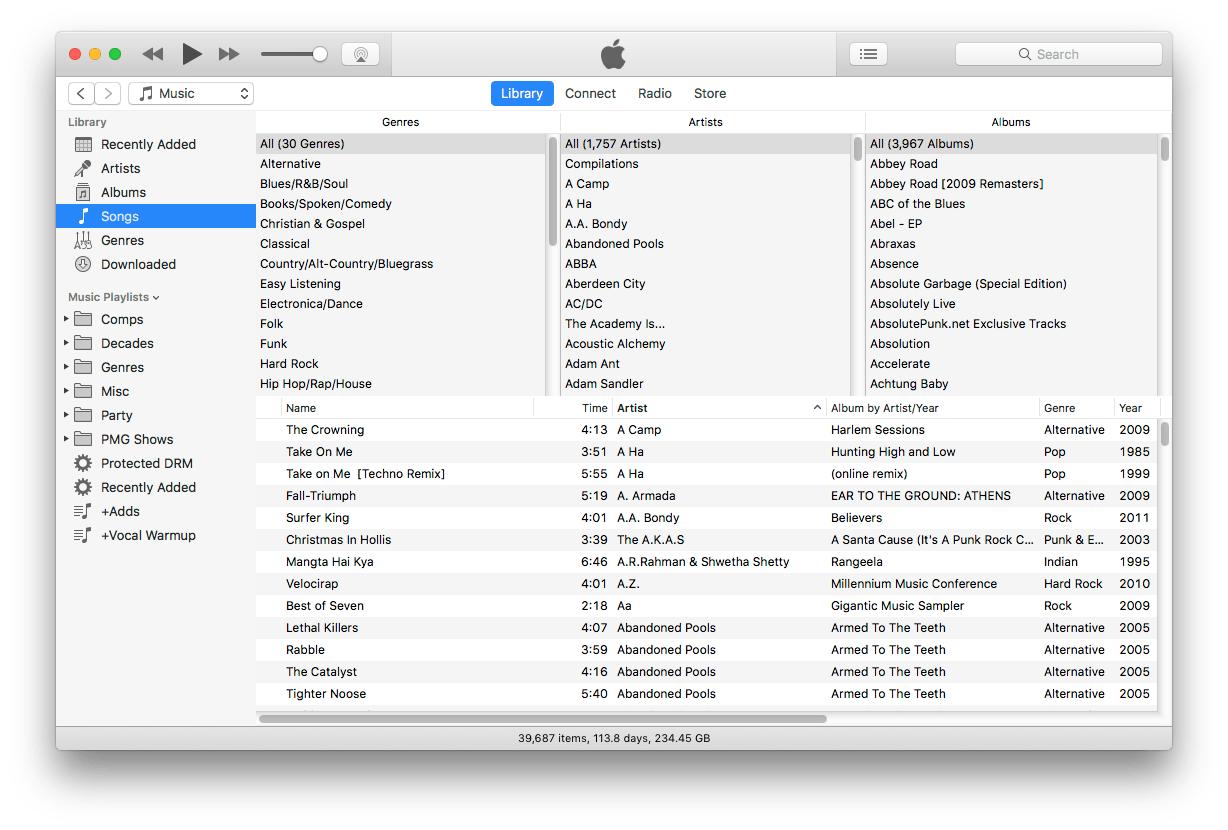The width and height of the screenshot is (1228, 830).
Task: Switch to the Radio tab
Action: point(655,93)
